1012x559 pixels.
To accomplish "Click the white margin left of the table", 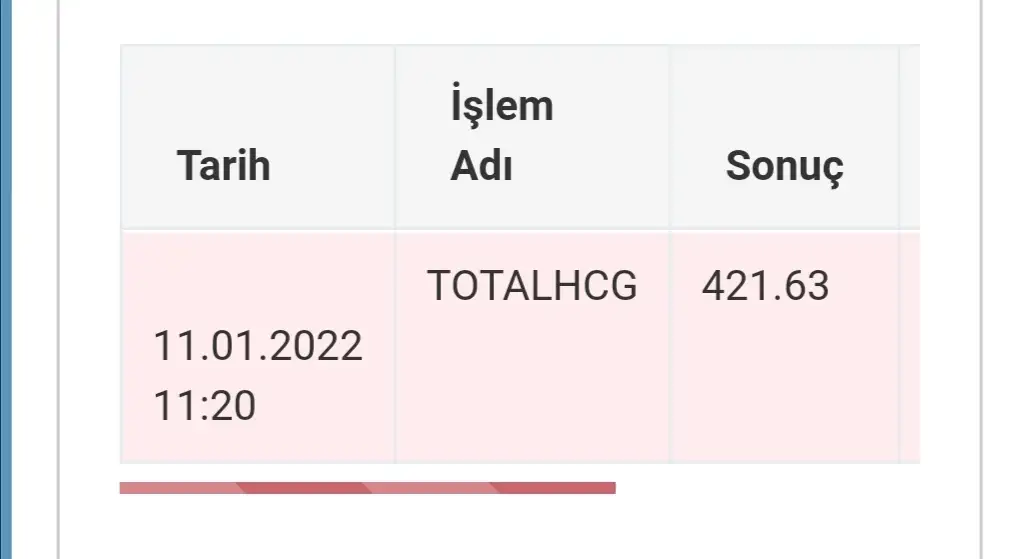I will 90,280.
